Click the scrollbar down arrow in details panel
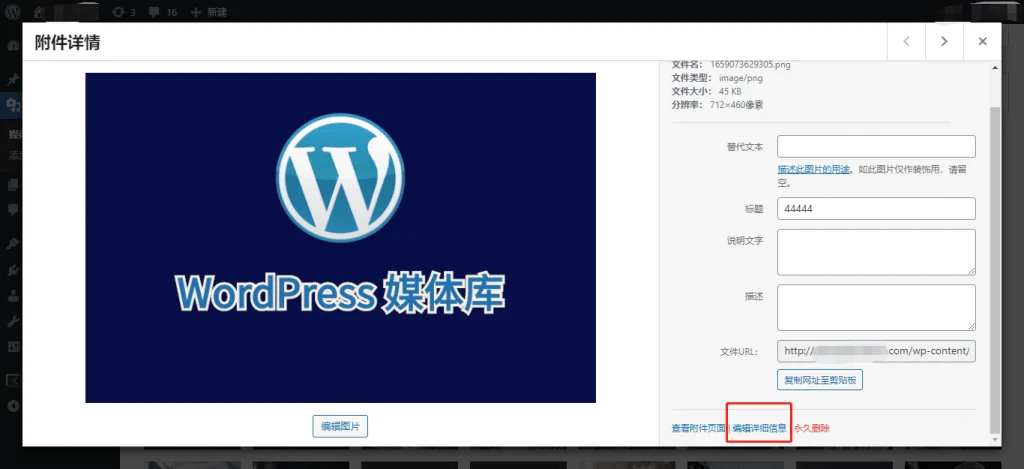This screenshot has width=1024, height=469. pyautogui.click(x=995, y=441)
